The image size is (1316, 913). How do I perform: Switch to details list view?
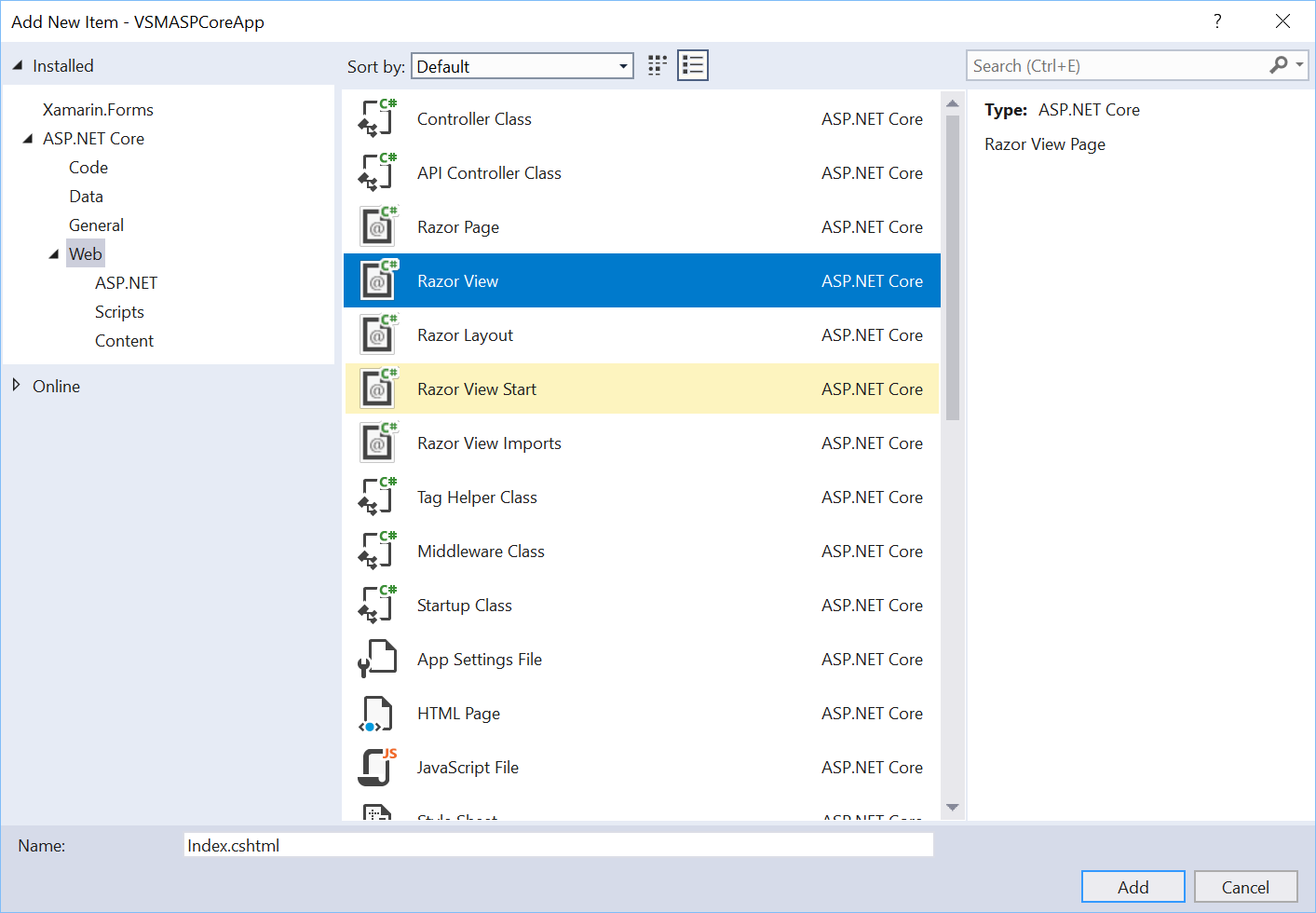pos(692,65)
